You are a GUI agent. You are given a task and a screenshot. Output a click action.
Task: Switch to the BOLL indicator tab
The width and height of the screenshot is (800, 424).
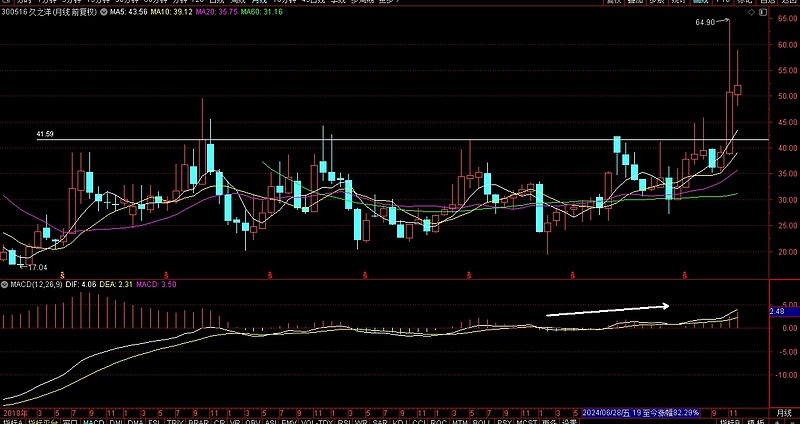point(482,421)
